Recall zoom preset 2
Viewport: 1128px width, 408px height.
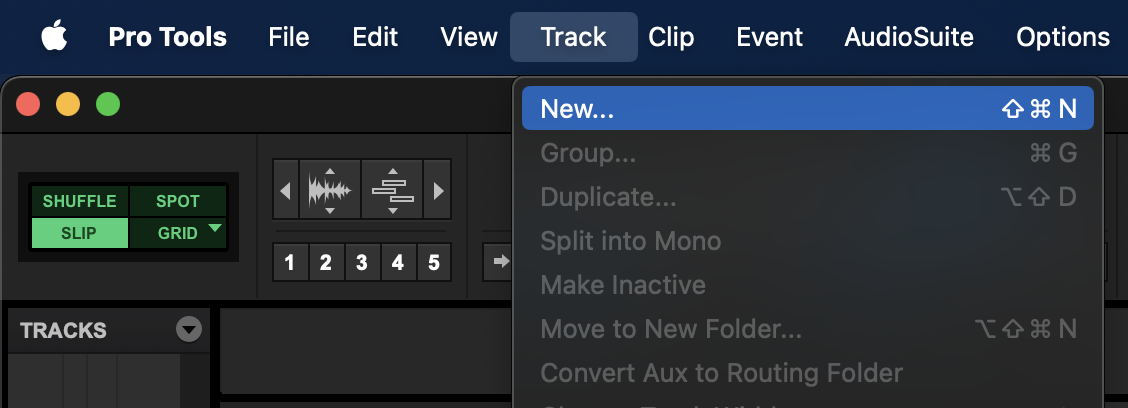point(326,263)
